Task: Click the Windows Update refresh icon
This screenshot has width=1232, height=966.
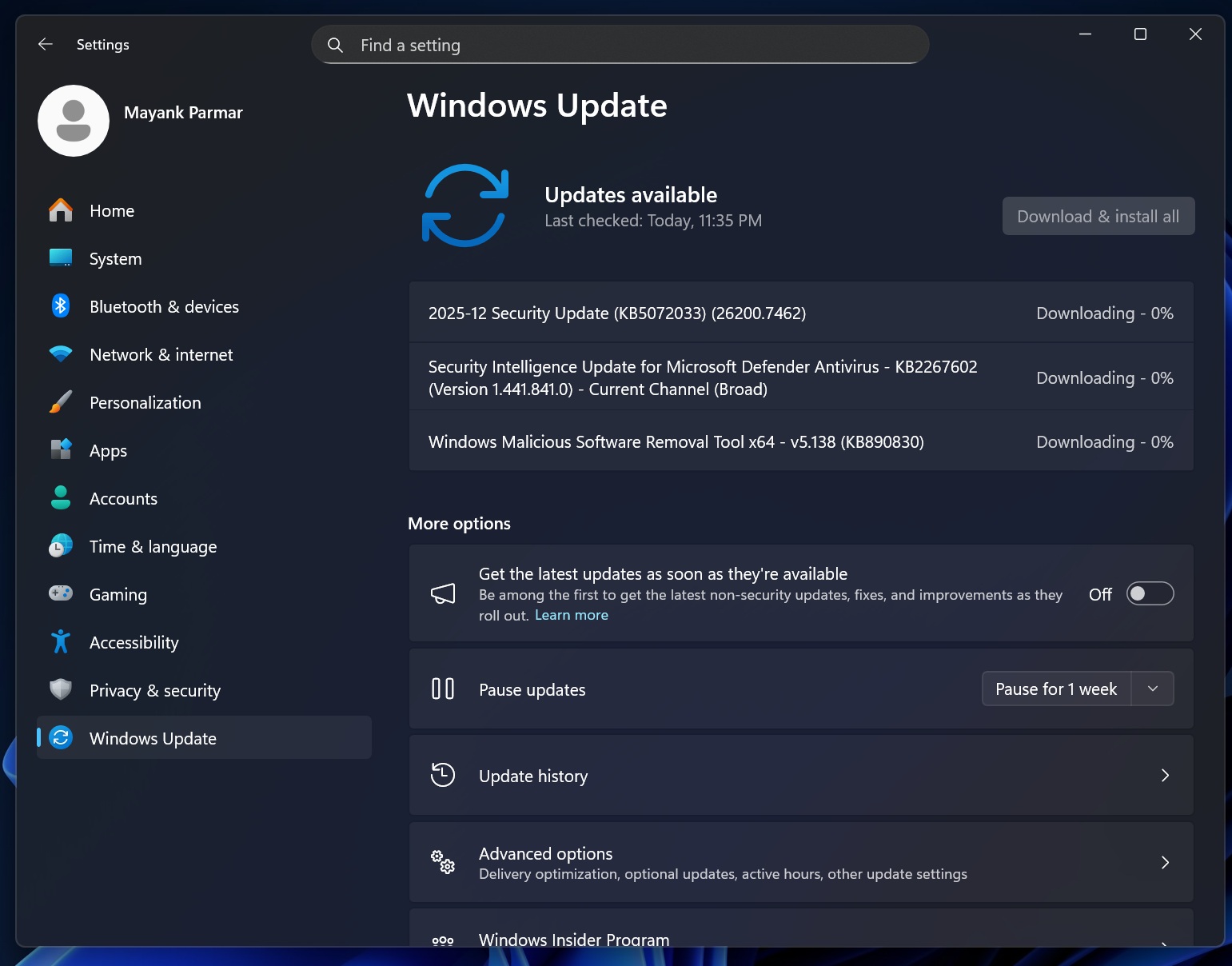Action: click(464, 205)
